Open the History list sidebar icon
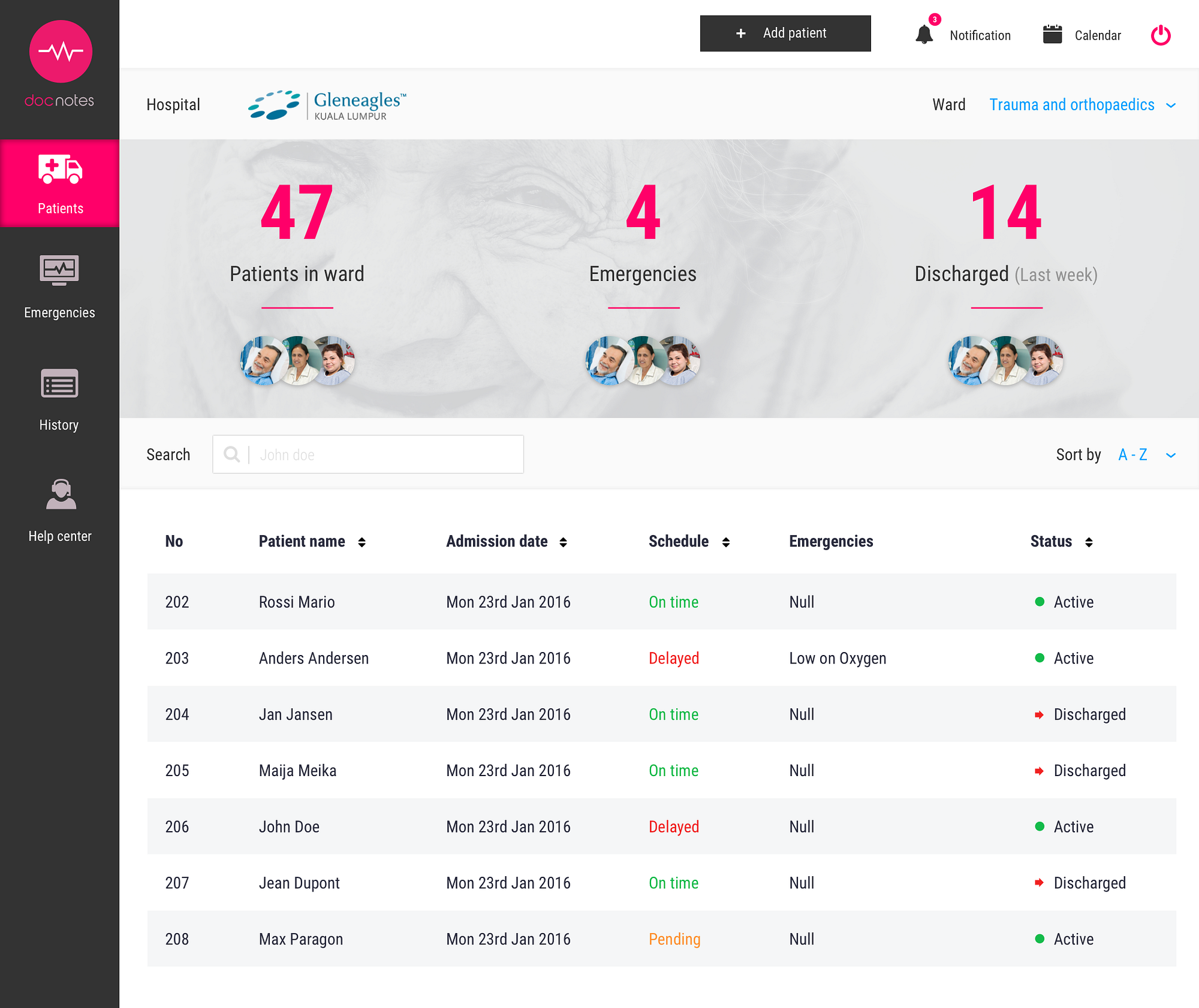This screenshot has height=1008, width=1199. [x=59, y=384]
